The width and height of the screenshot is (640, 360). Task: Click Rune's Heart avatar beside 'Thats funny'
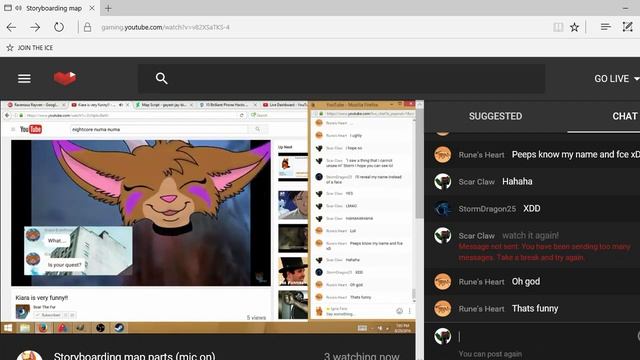442,309
